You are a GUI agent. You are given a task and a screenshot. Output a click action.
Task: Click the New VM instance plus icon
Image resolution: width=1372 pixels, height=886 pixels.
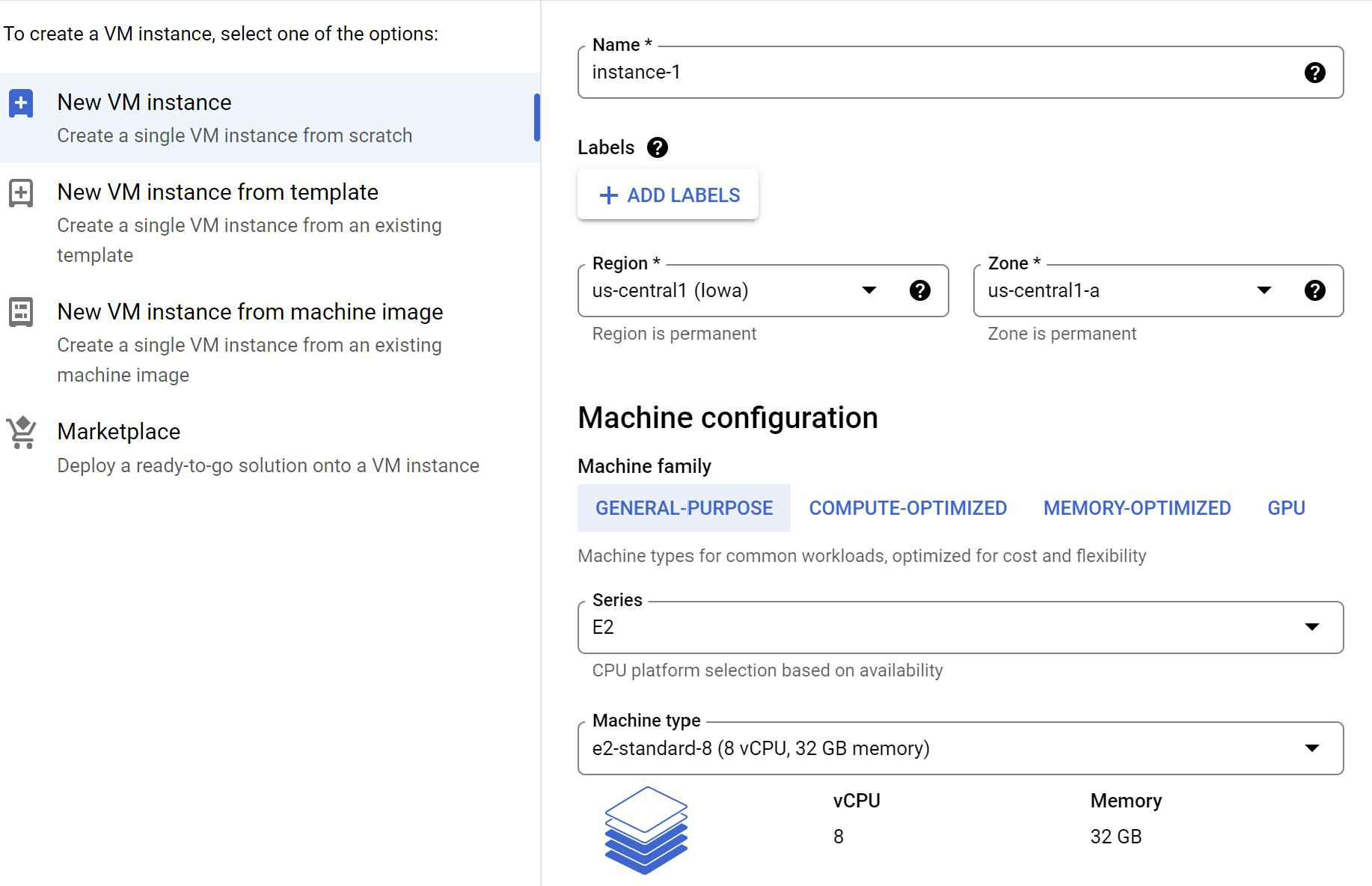tap(21, 103)
